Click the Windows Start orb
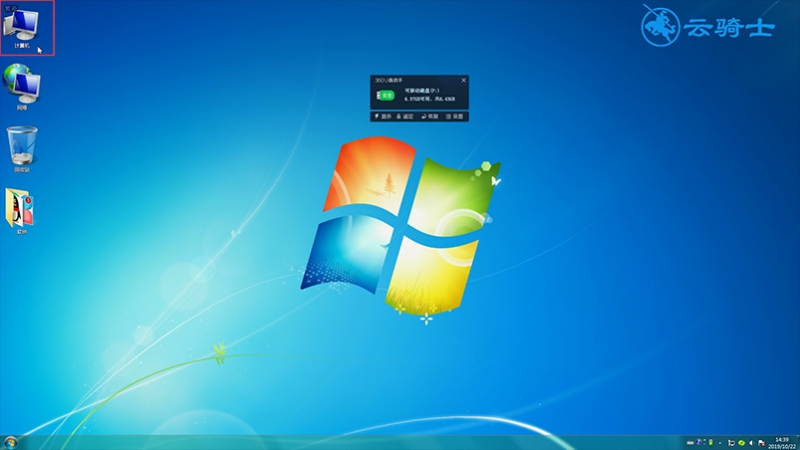 (10, 442)
